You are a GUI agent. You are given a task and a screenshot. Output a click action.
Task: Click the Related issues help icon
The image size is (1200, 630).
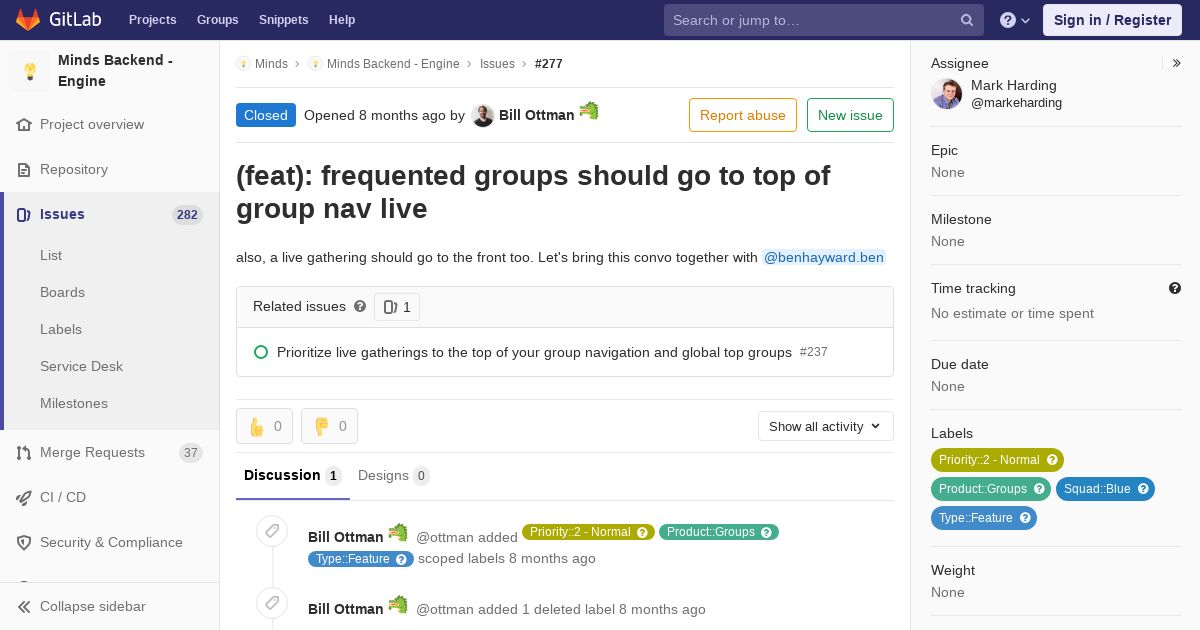(360, 306)
